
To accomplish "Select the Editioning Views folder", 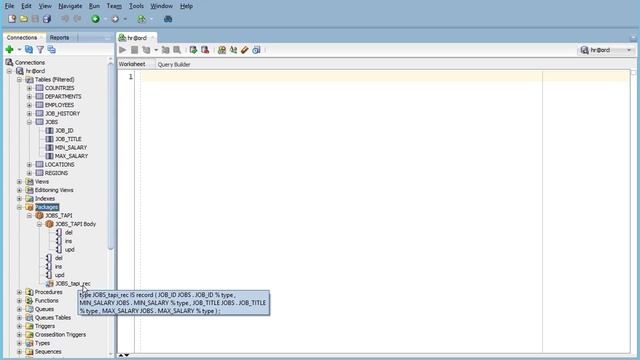I will [54, 190].
